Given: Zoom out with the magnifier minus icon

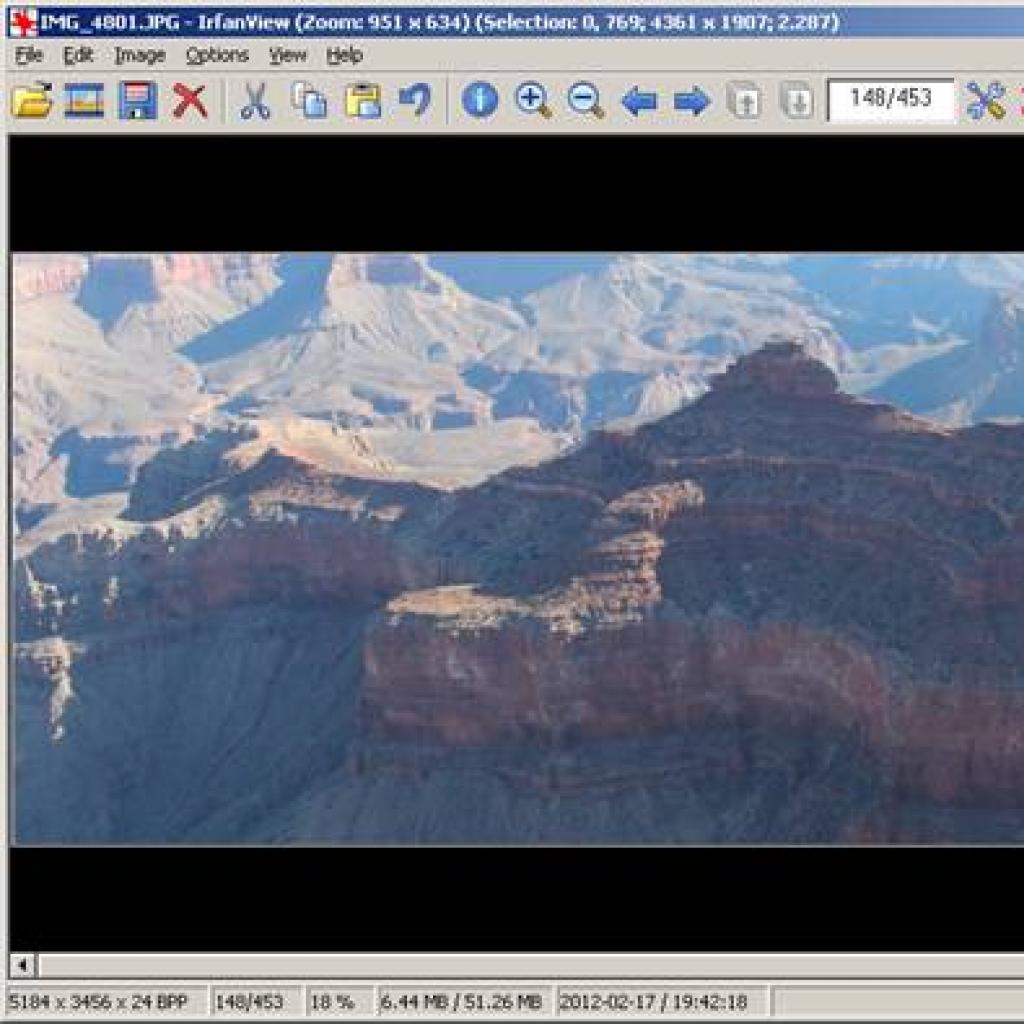Looking at the screenshot, I should pos(586,101).
